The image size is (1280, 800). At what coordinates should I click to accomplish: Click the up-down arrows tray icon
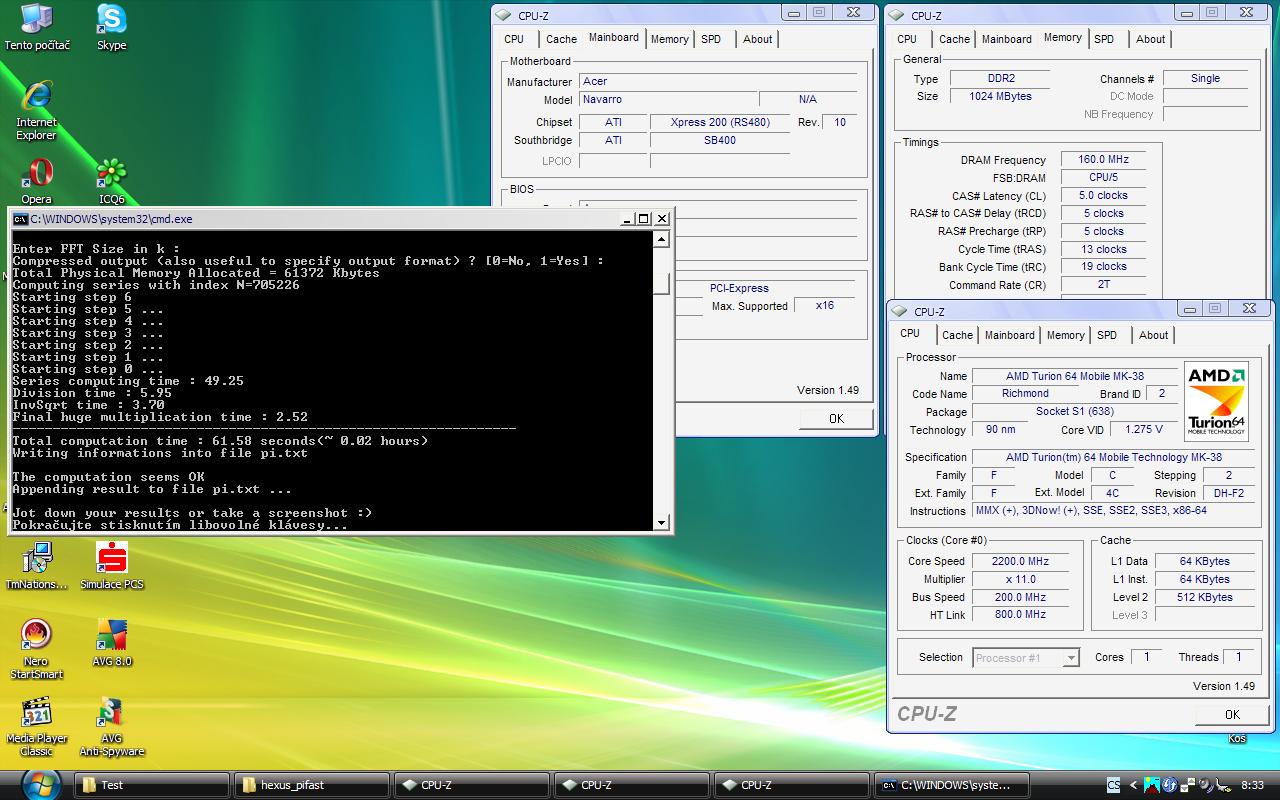tap(1188, 785)
